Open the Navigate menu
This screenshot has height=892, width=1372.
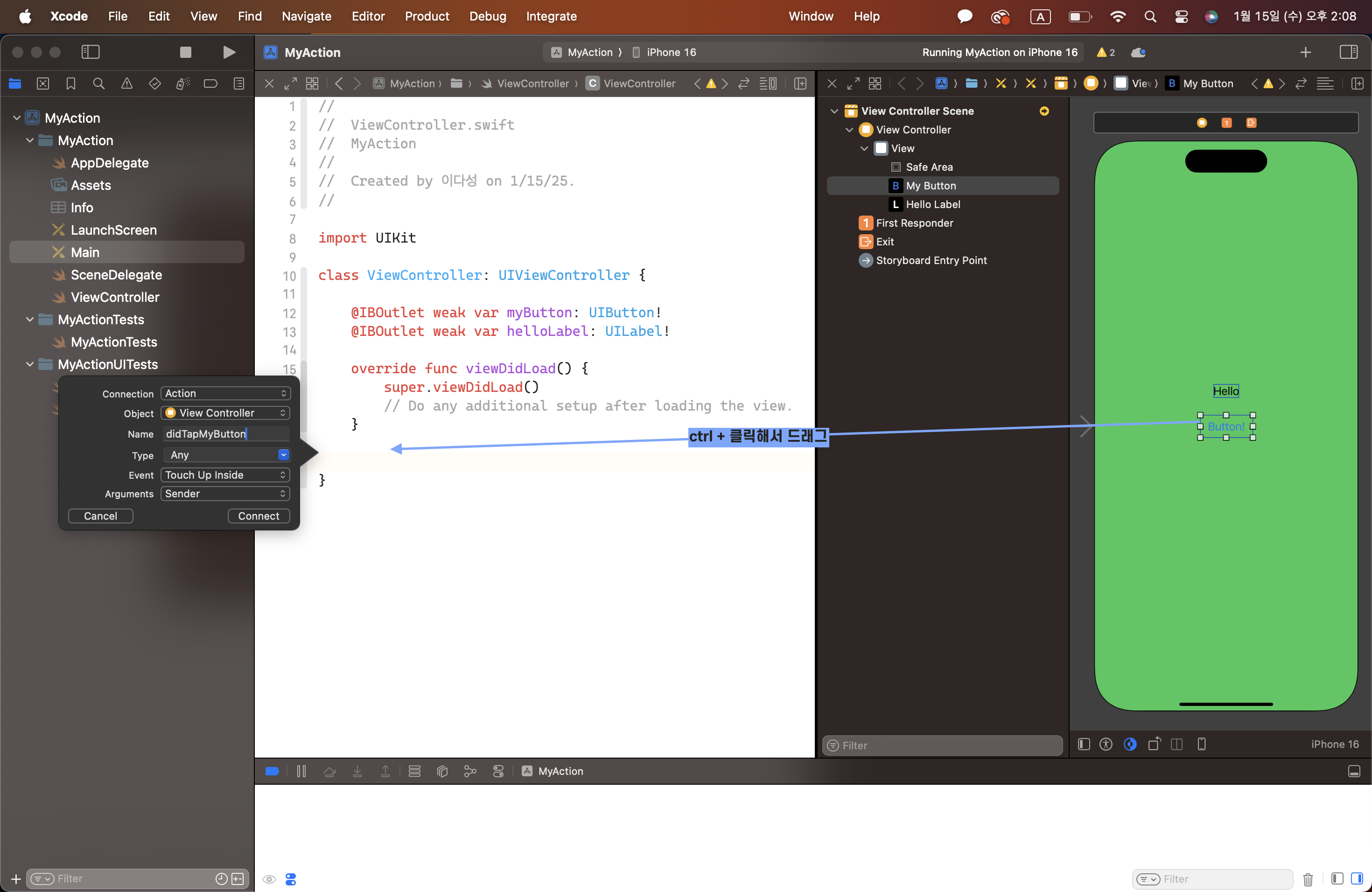tap(306, 16)
